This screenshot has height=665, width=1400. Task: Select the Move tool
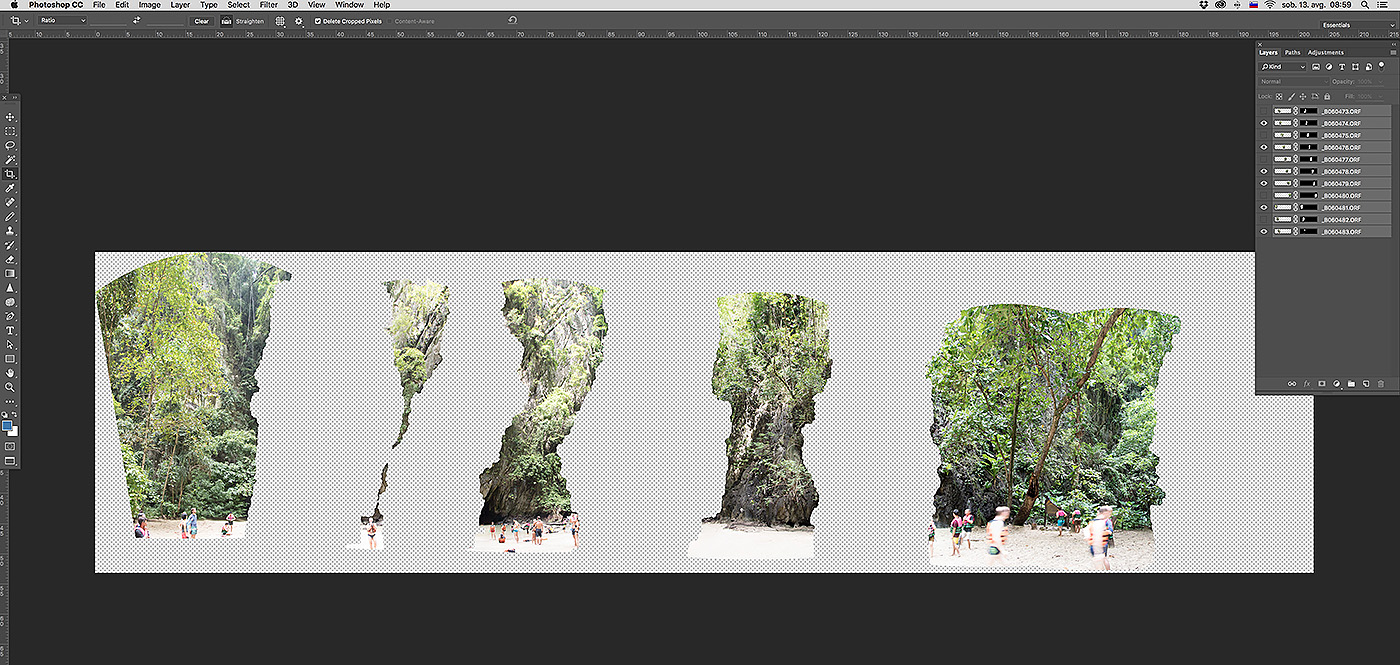tap(11, 117)
